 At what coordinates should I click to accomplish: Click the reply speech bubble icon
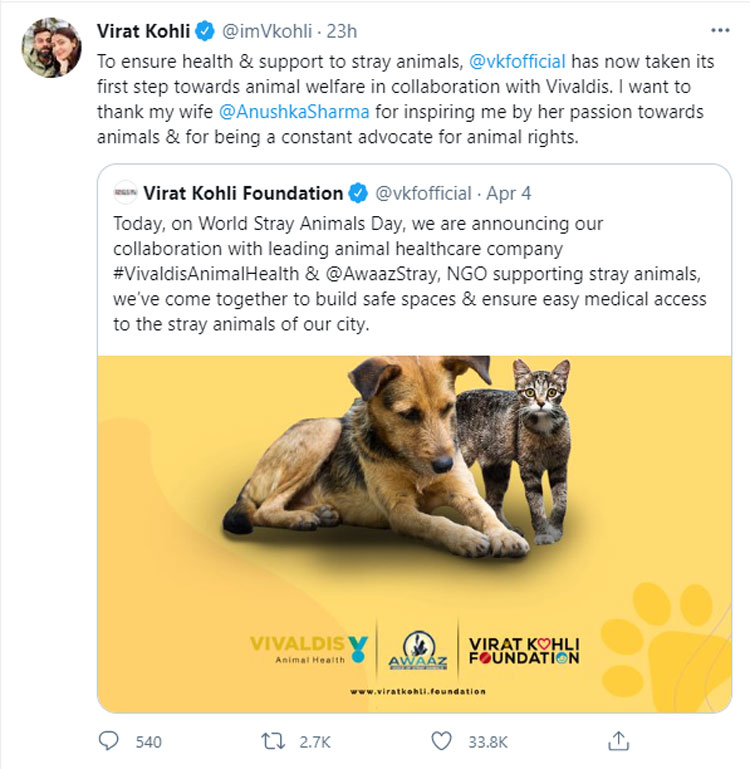[x=110, y=741]
